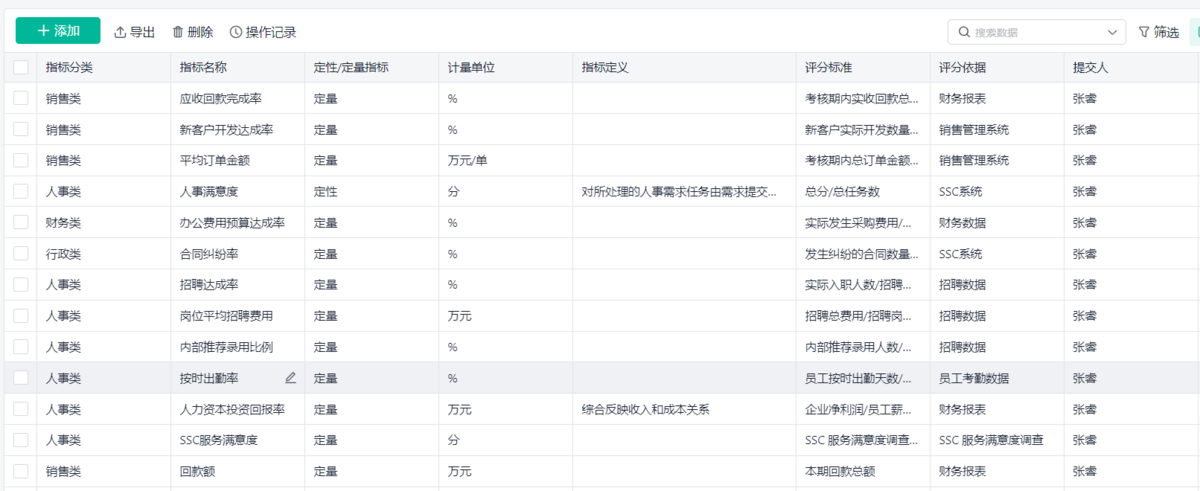Click the 指标名称 column header
The height and width of the screenshot is (491, 1200).
(203, 67)
